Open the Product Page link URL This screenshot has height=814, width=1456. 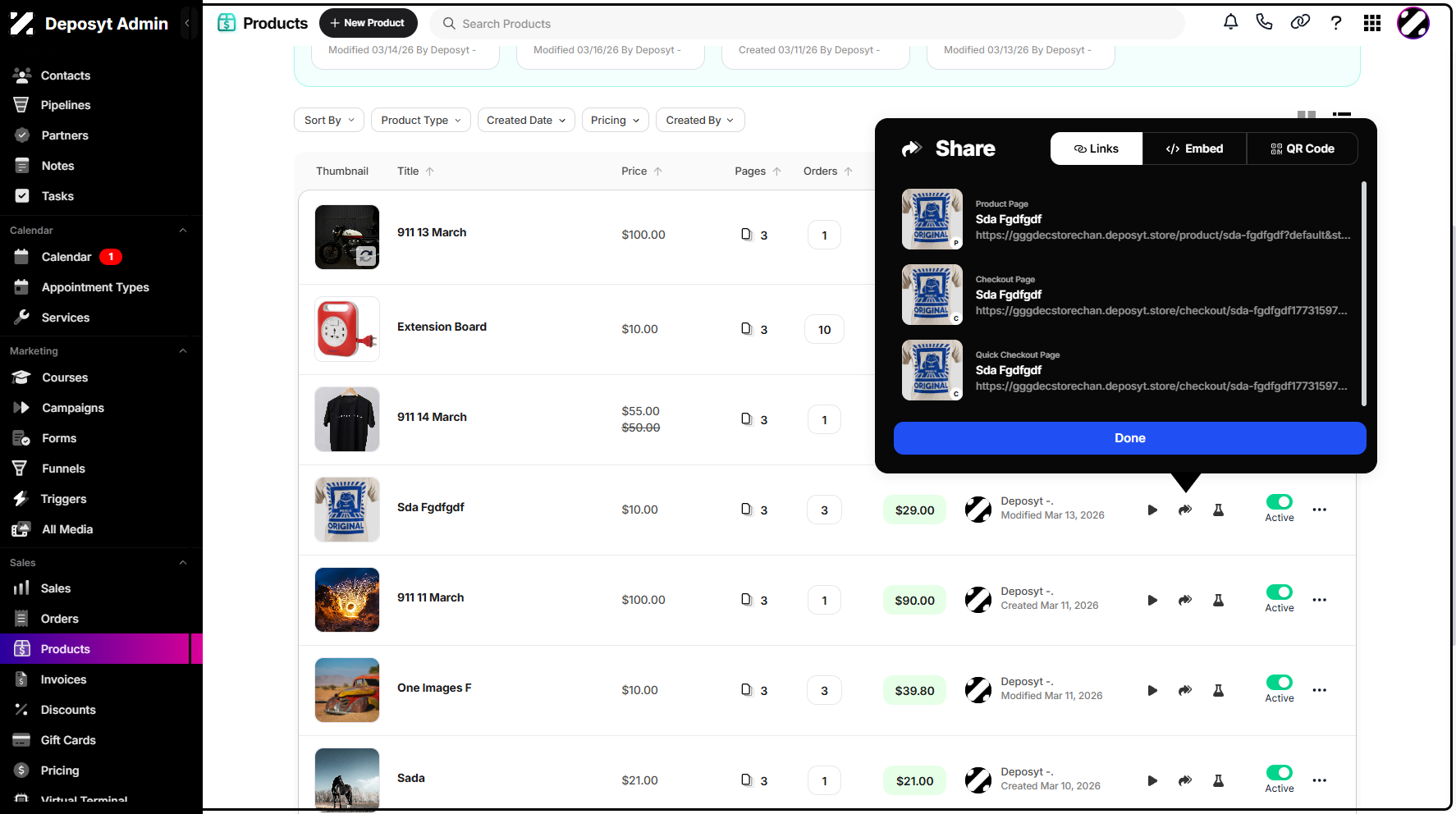(1163, 235)
